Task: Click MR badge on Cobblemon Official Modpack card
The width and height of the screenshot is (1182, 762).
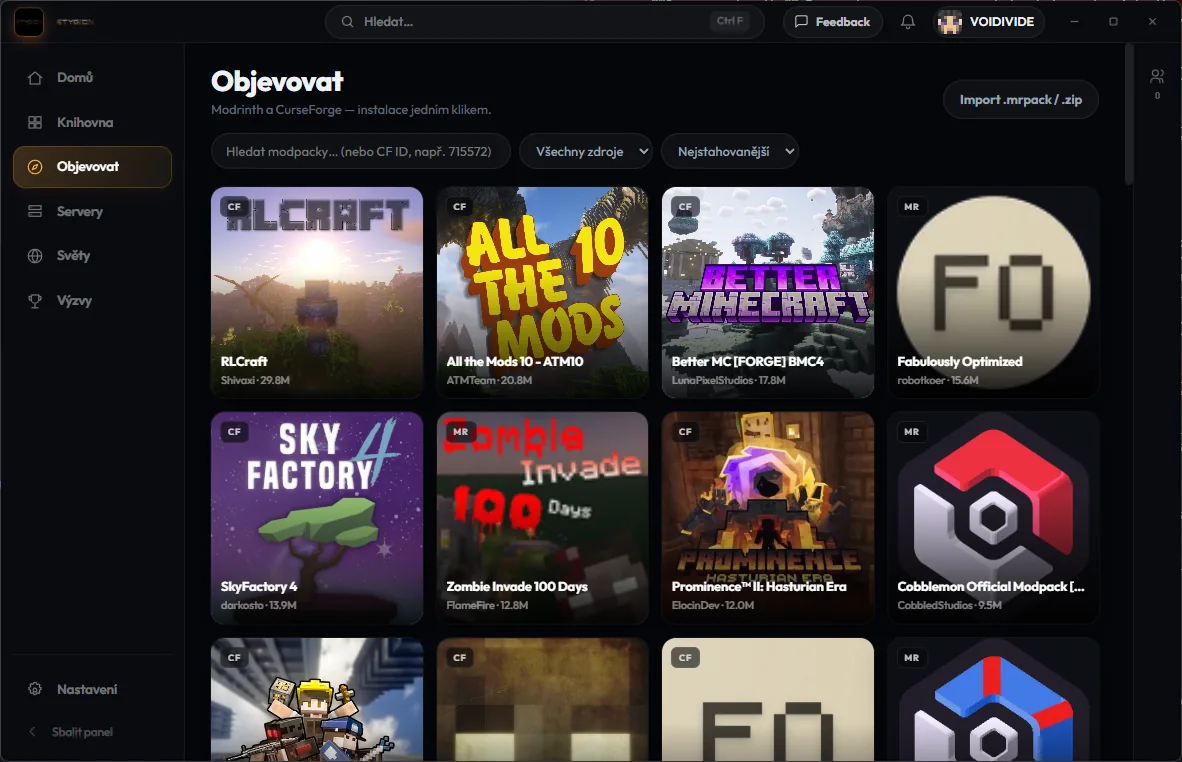Action: (x=911, y=432)
